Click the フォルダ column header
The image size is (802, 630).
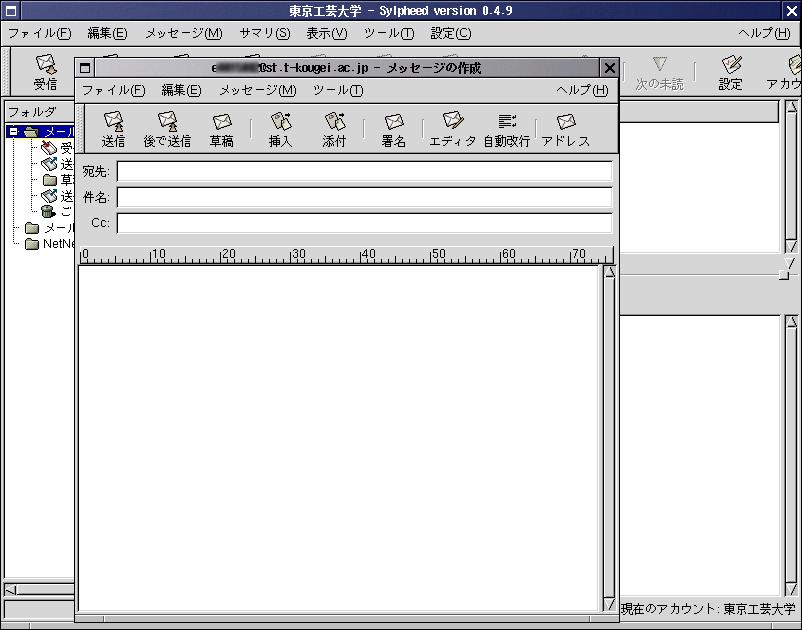click(x=39, y=111)
